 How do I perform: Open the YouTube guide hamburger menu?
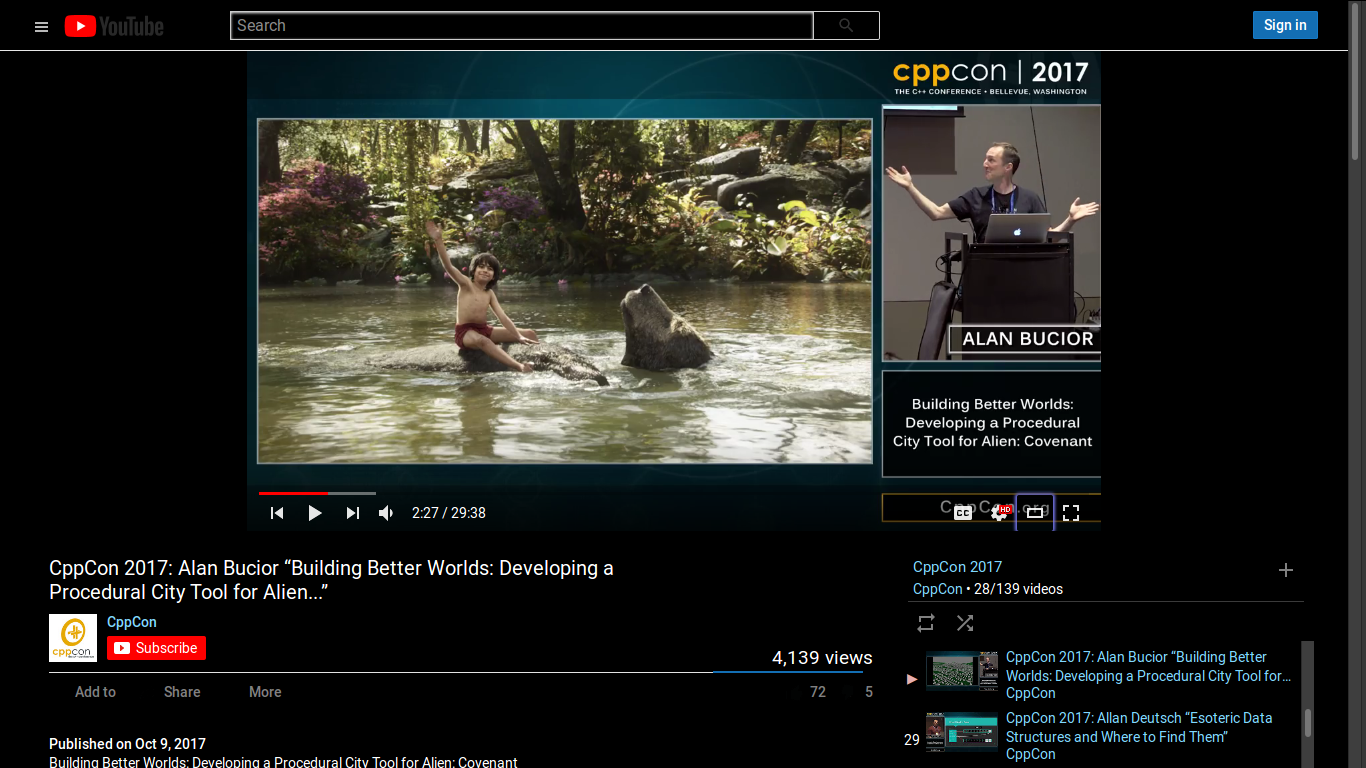(41, 27)
